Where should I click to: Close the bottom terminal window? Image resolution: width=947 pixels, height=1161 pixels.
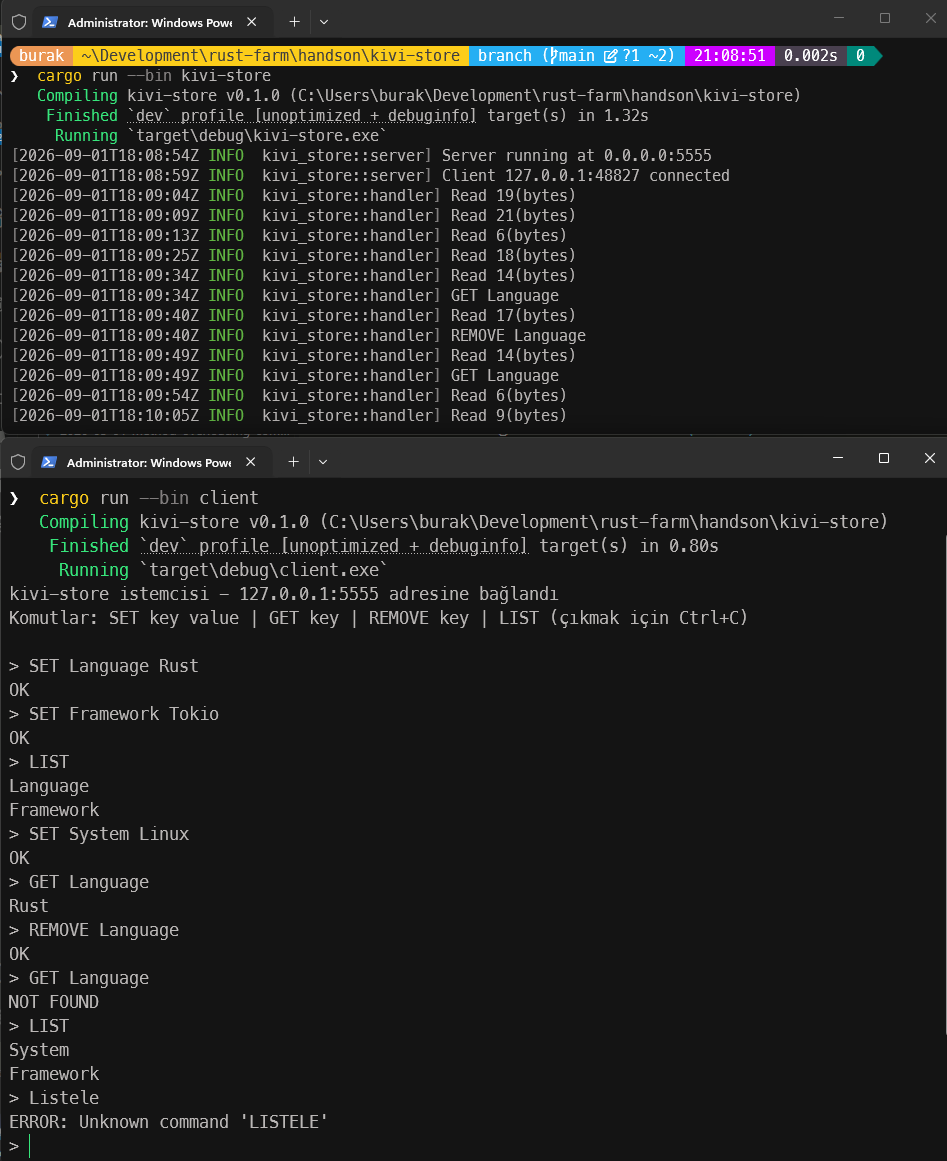click(930, 458)
